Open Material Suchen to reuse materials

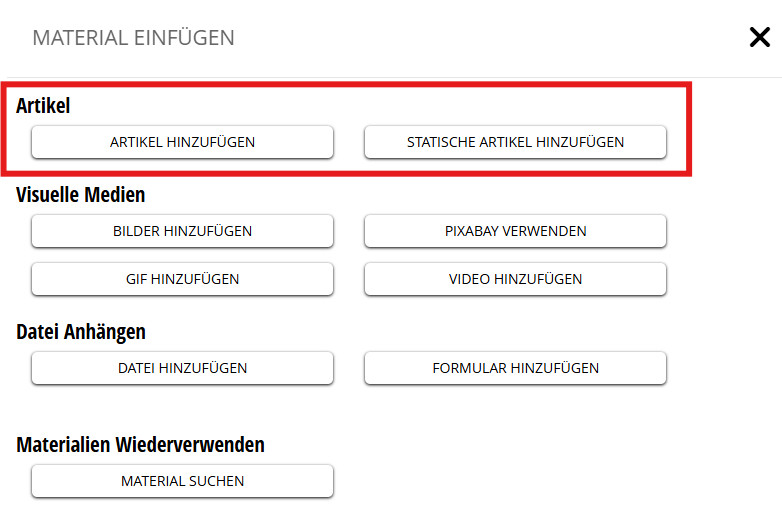182,481
